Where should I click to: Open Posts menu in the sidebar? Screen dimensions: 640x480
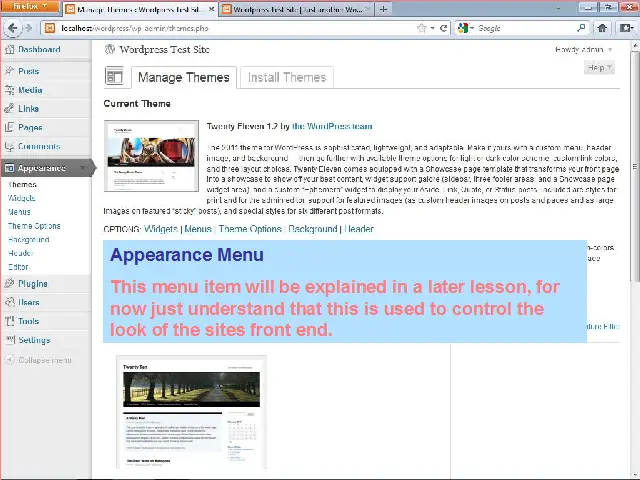click(x=29, y=71)
